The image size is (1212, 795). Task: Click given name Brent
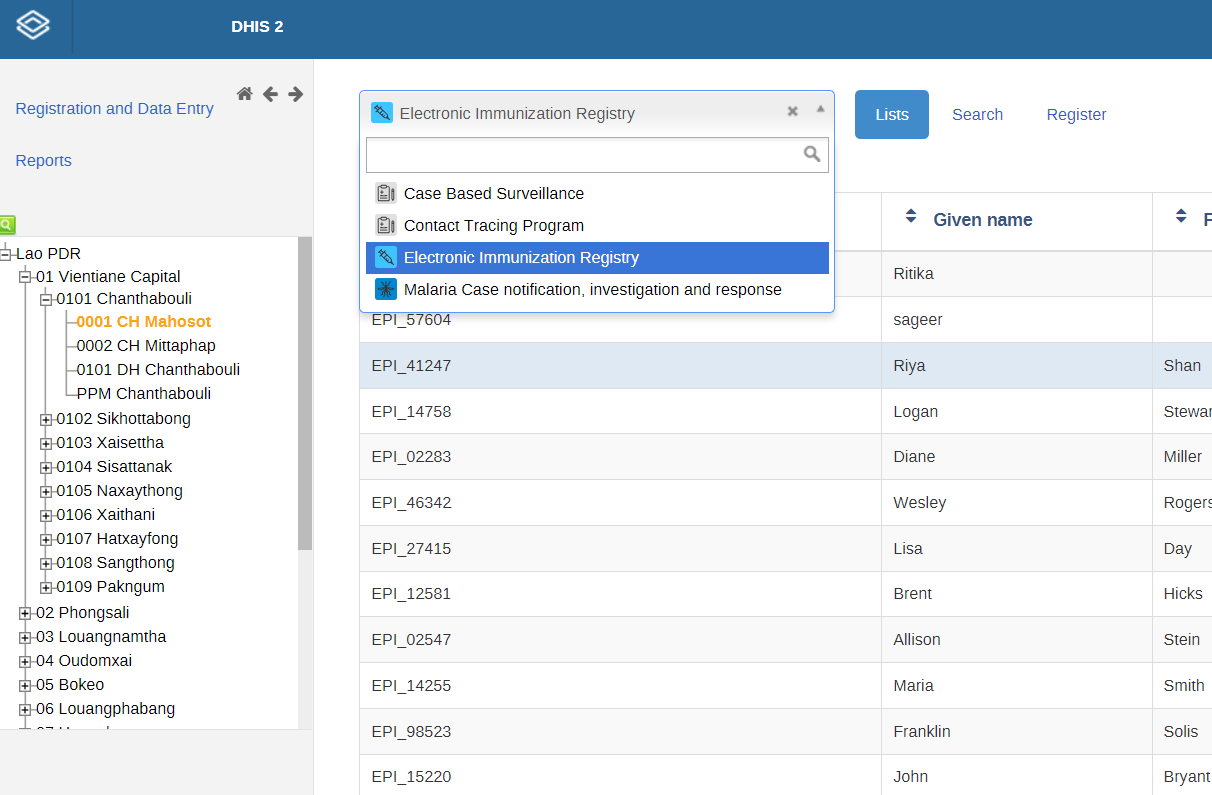pos(912,594)
